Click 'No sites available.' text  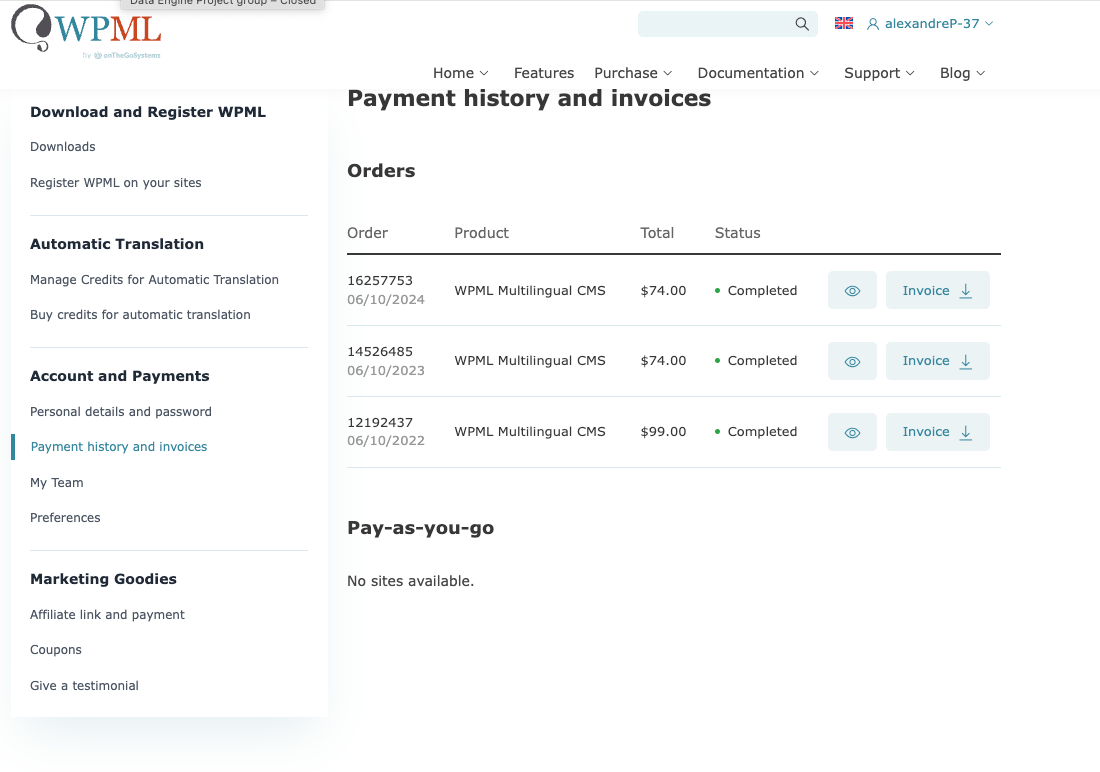(410, 581)
